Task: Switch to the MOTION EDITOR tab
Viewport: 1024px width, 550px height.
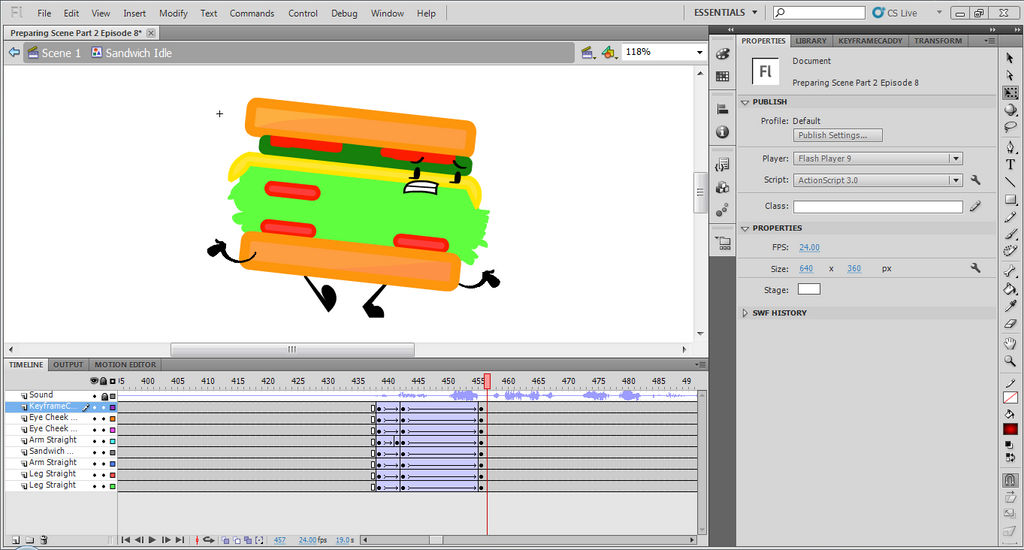Action: (125, 364)
